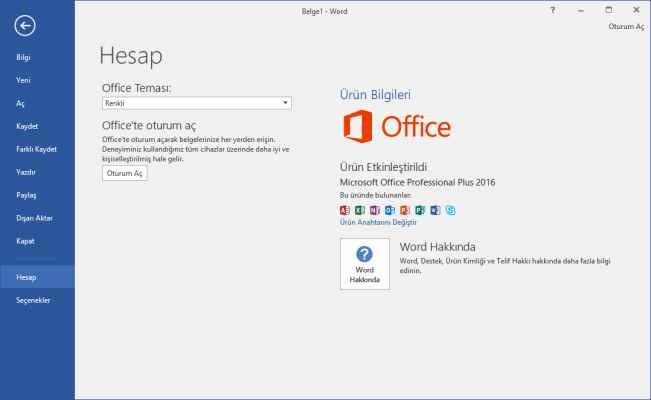
Task: Open Farklı Kaydet page
Action: point(36,149)
